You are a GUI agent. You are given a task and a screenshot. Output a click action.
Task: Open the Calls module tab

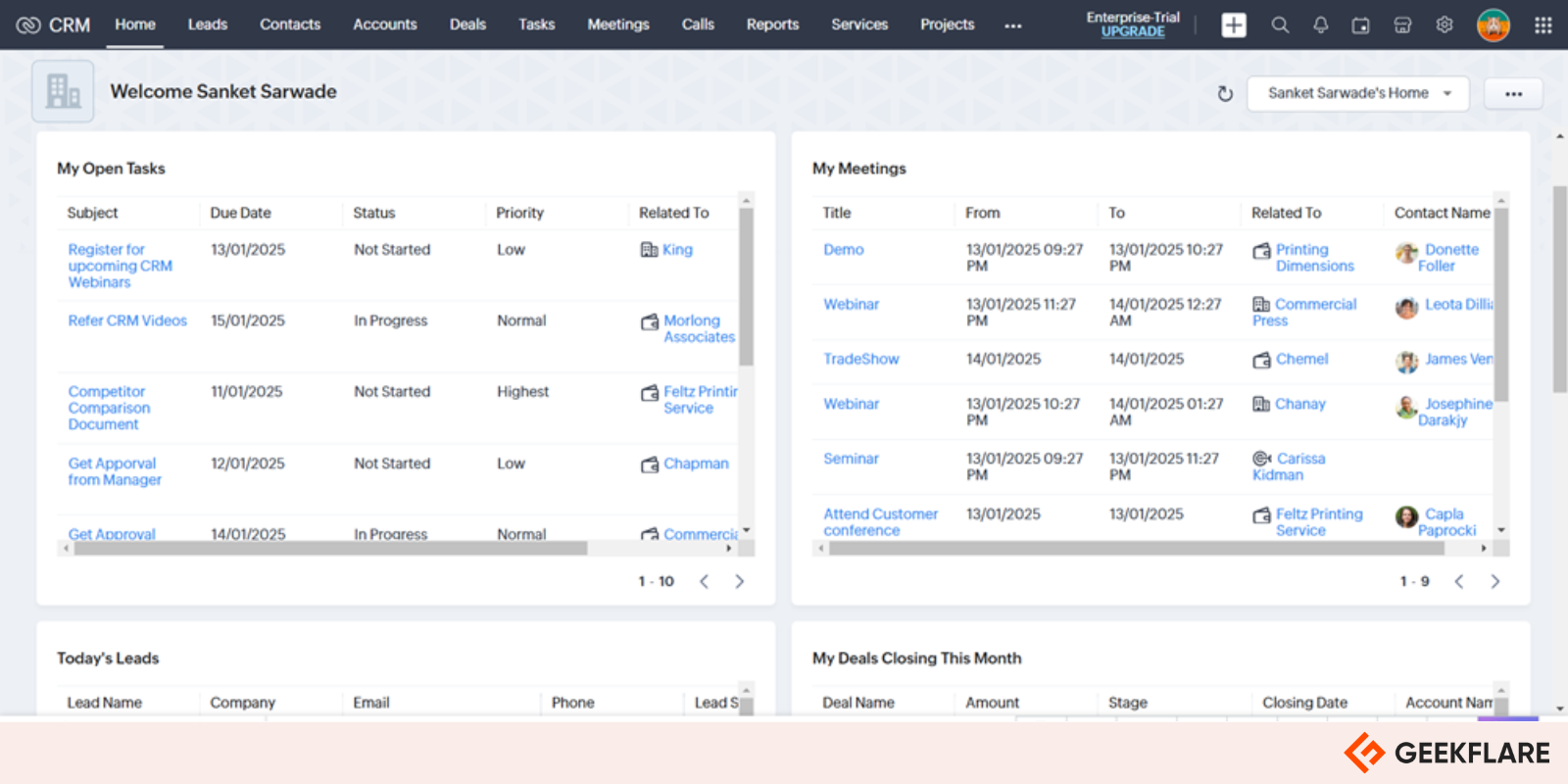[x=698, y=24]
